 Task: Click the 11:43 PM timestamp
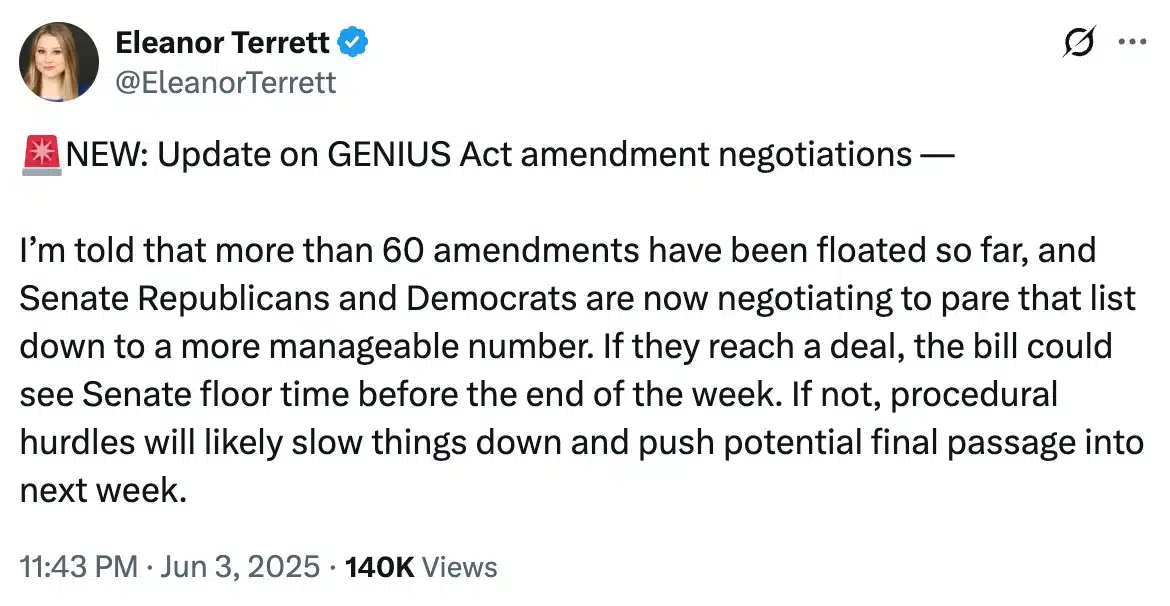[78, 566]
